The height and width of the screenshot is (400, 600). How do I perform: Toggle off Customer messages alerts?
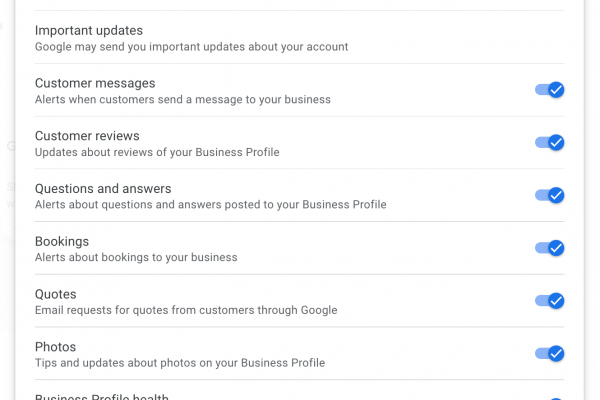(550, 90)
